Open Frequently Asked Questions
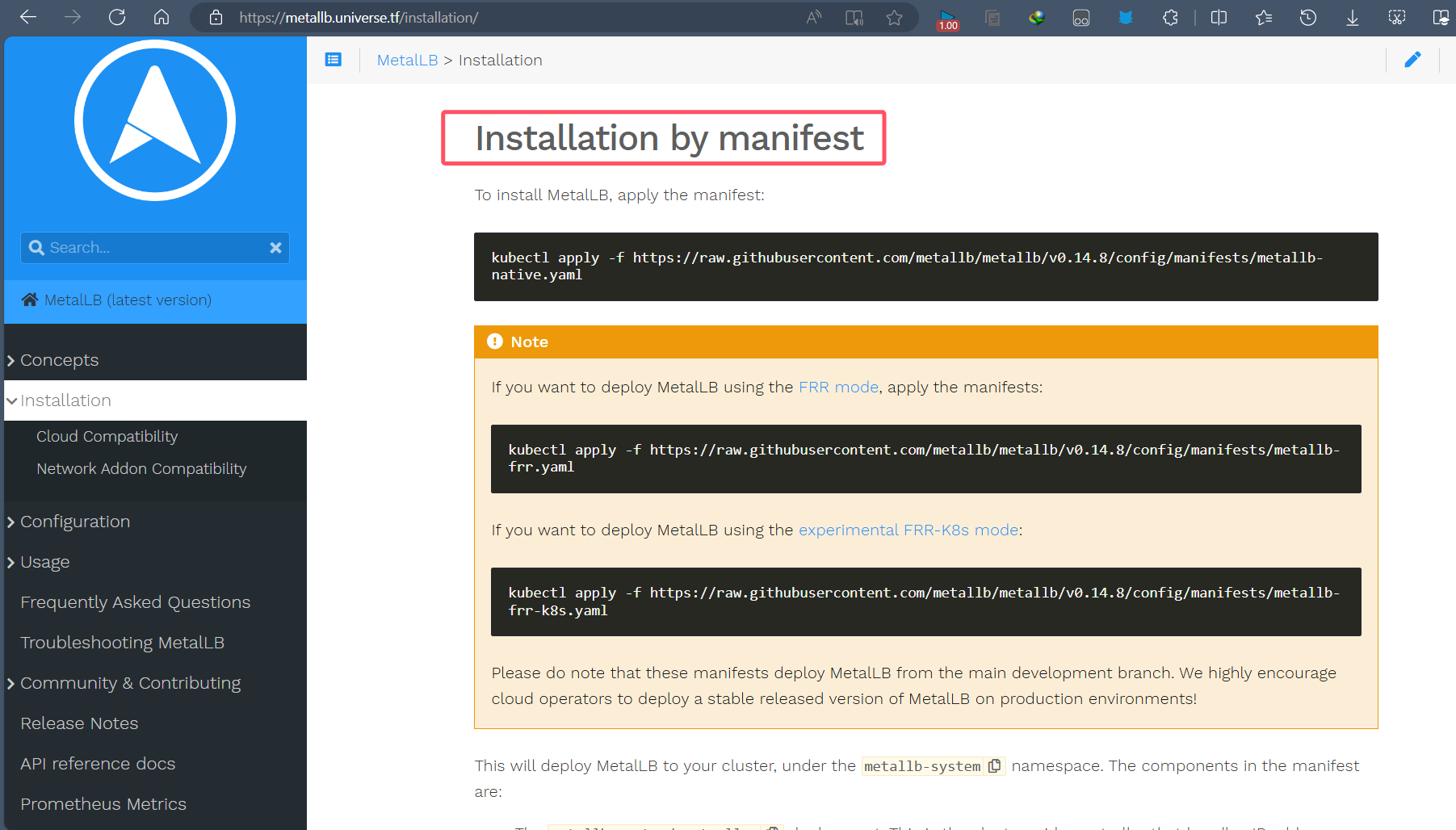This screenshot has height=830, width=1456. (135, 602)
